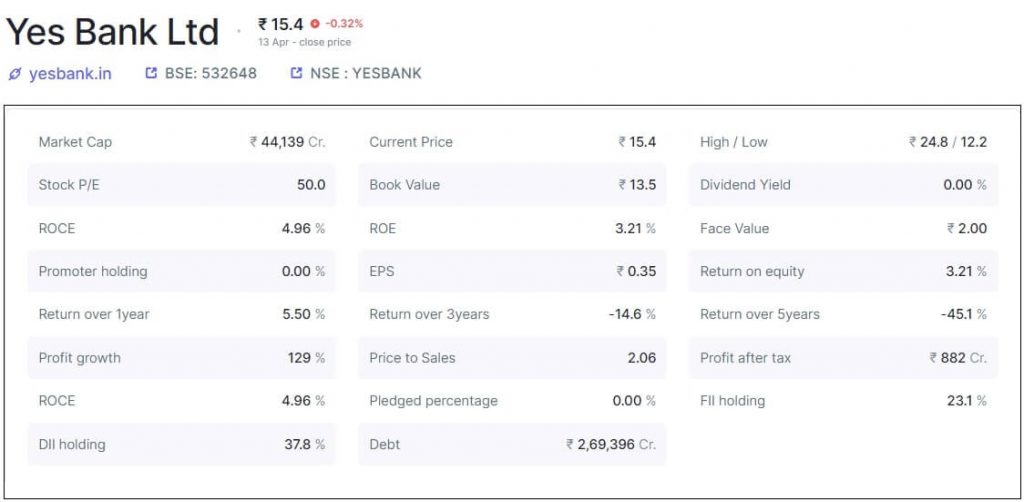Open the yesbank.in website link
The height and width of the screenshot is (502, 1024).
[70, 73]
